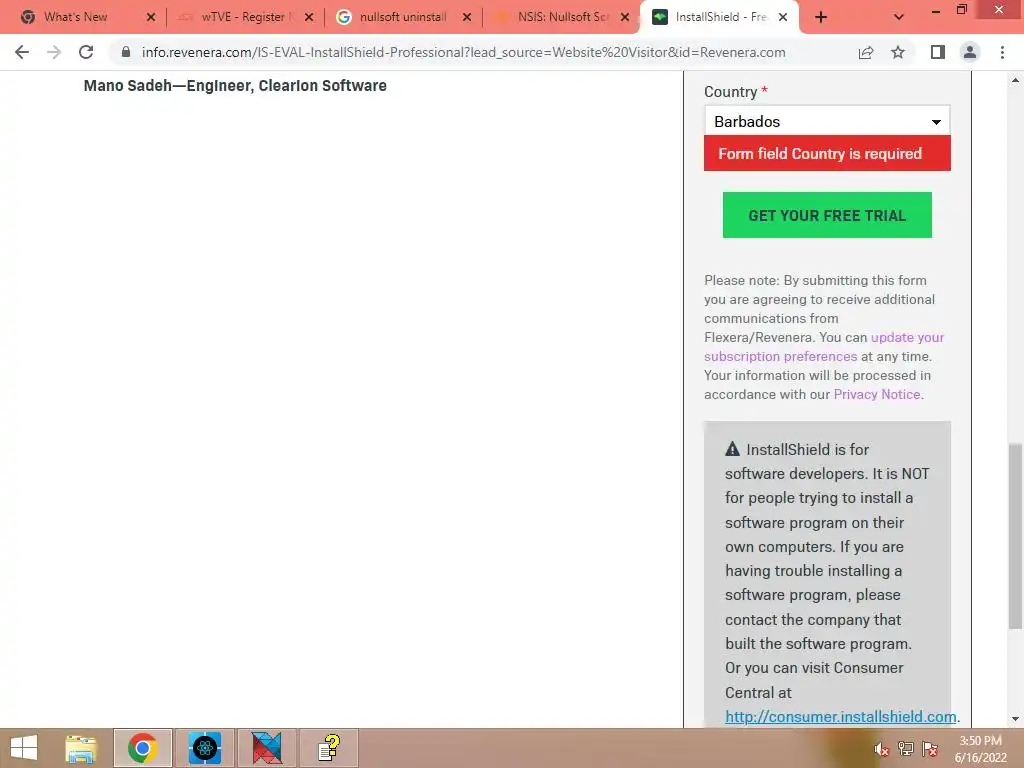The image size is (1024, 768).
Task: Switch to nullsoft uninstall tab
Action: 402,17
